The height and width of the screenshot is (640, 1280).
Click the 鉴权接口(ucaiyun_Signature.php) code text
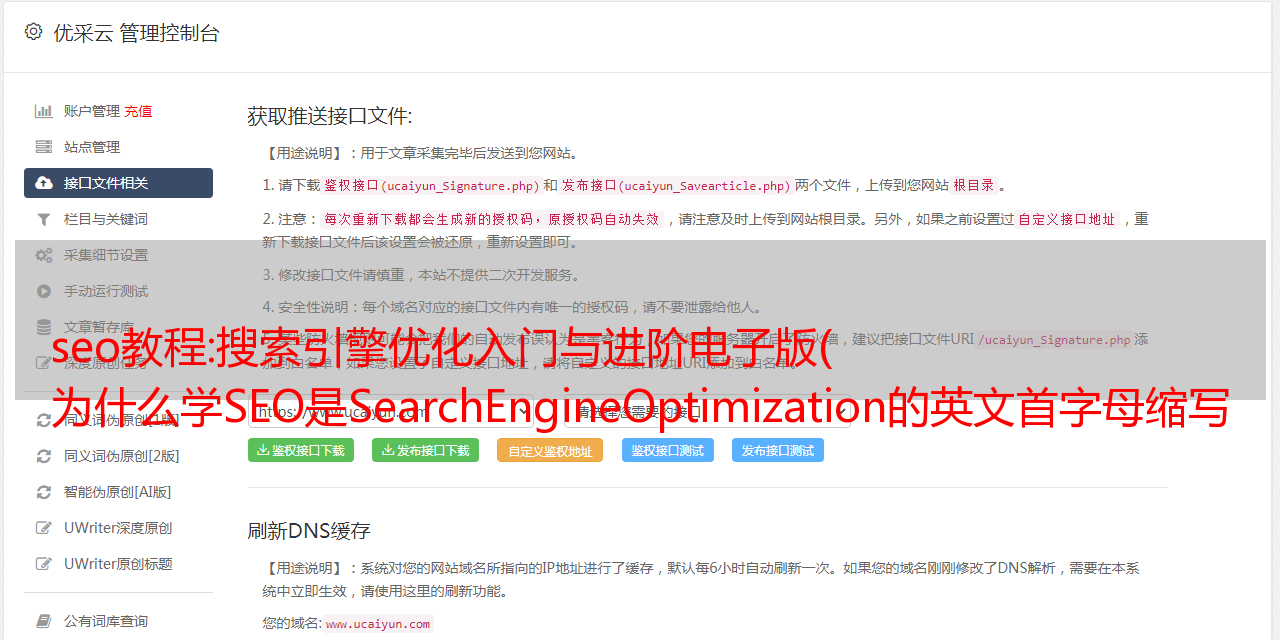coord(431,185)
